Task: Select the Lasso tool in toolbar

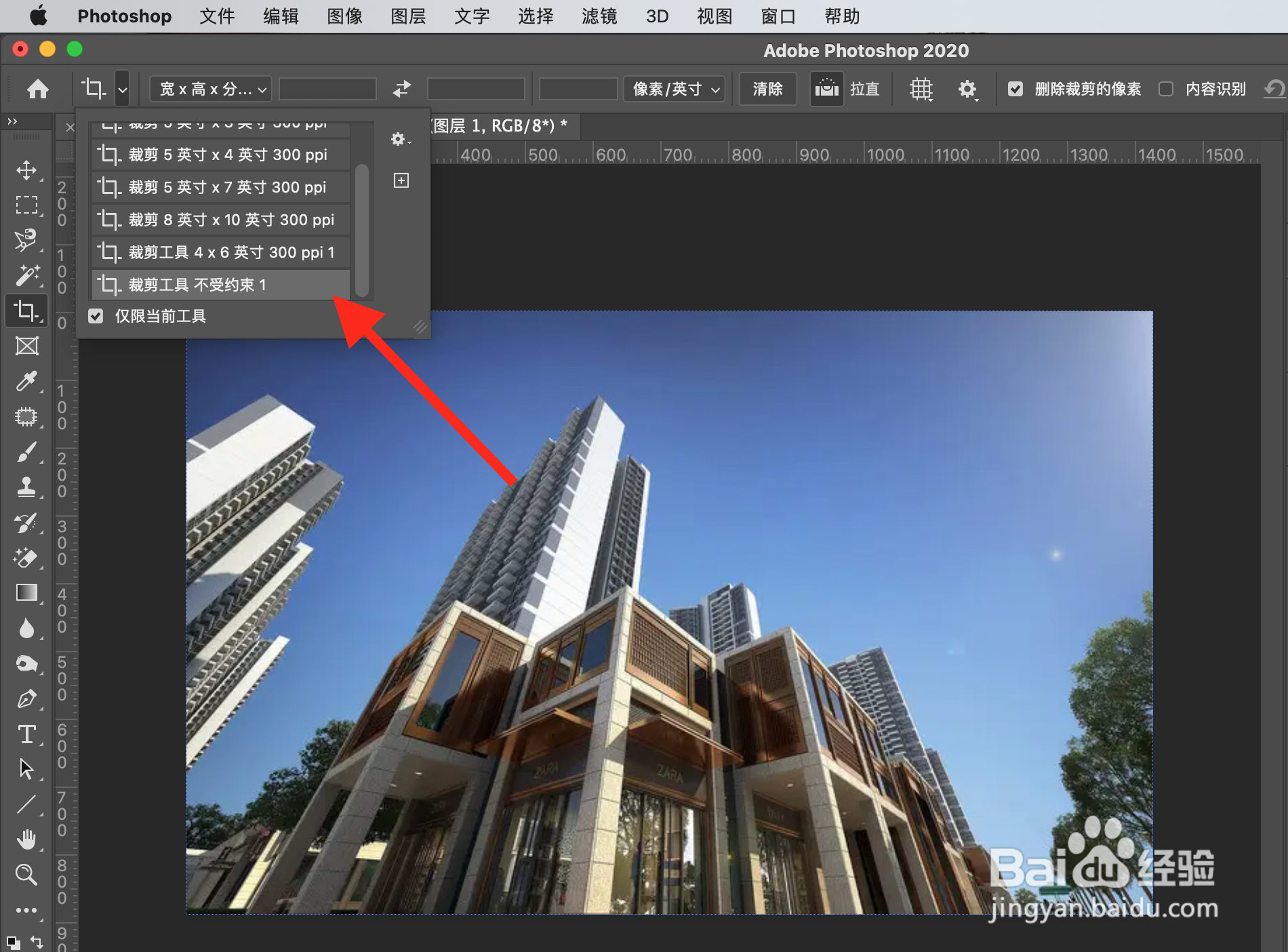Action: click(26, 240)
